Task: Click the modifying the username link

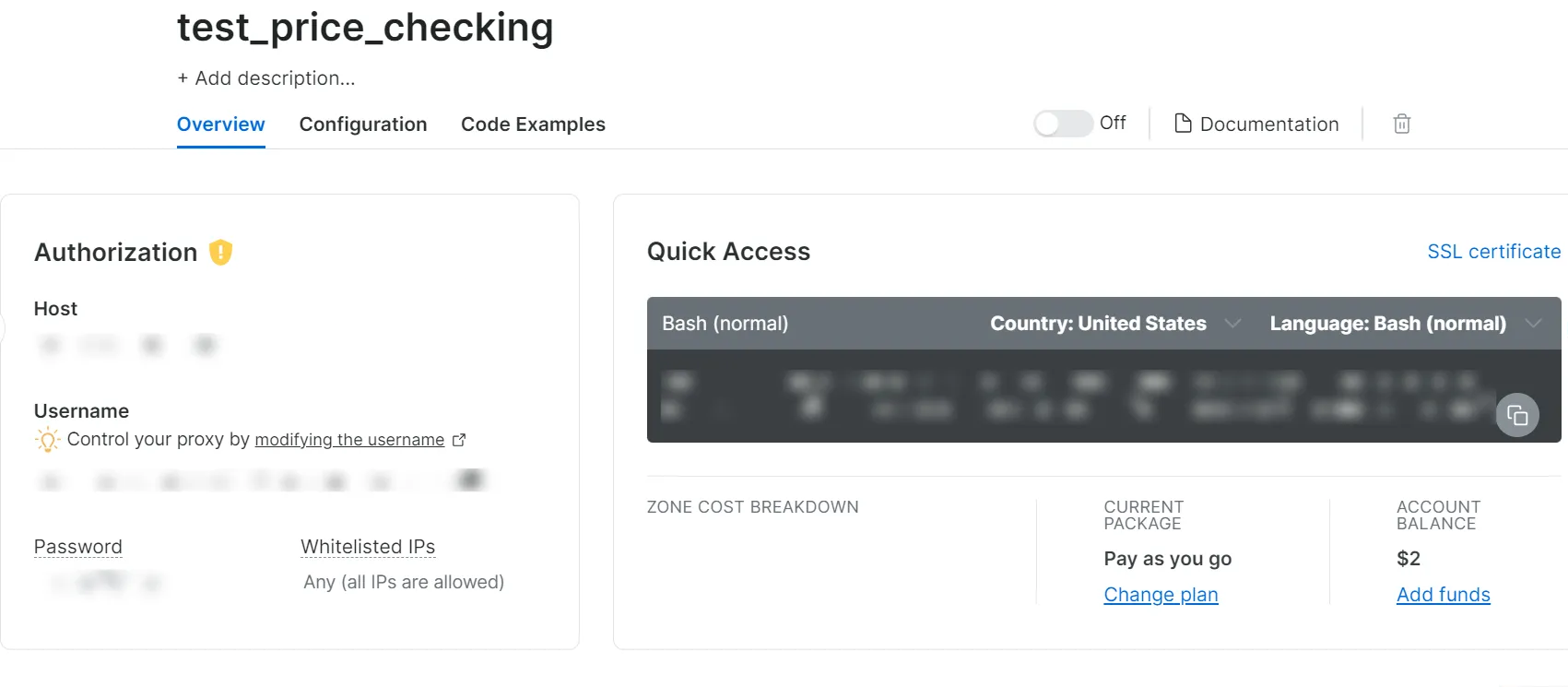Action: point(348,439)
